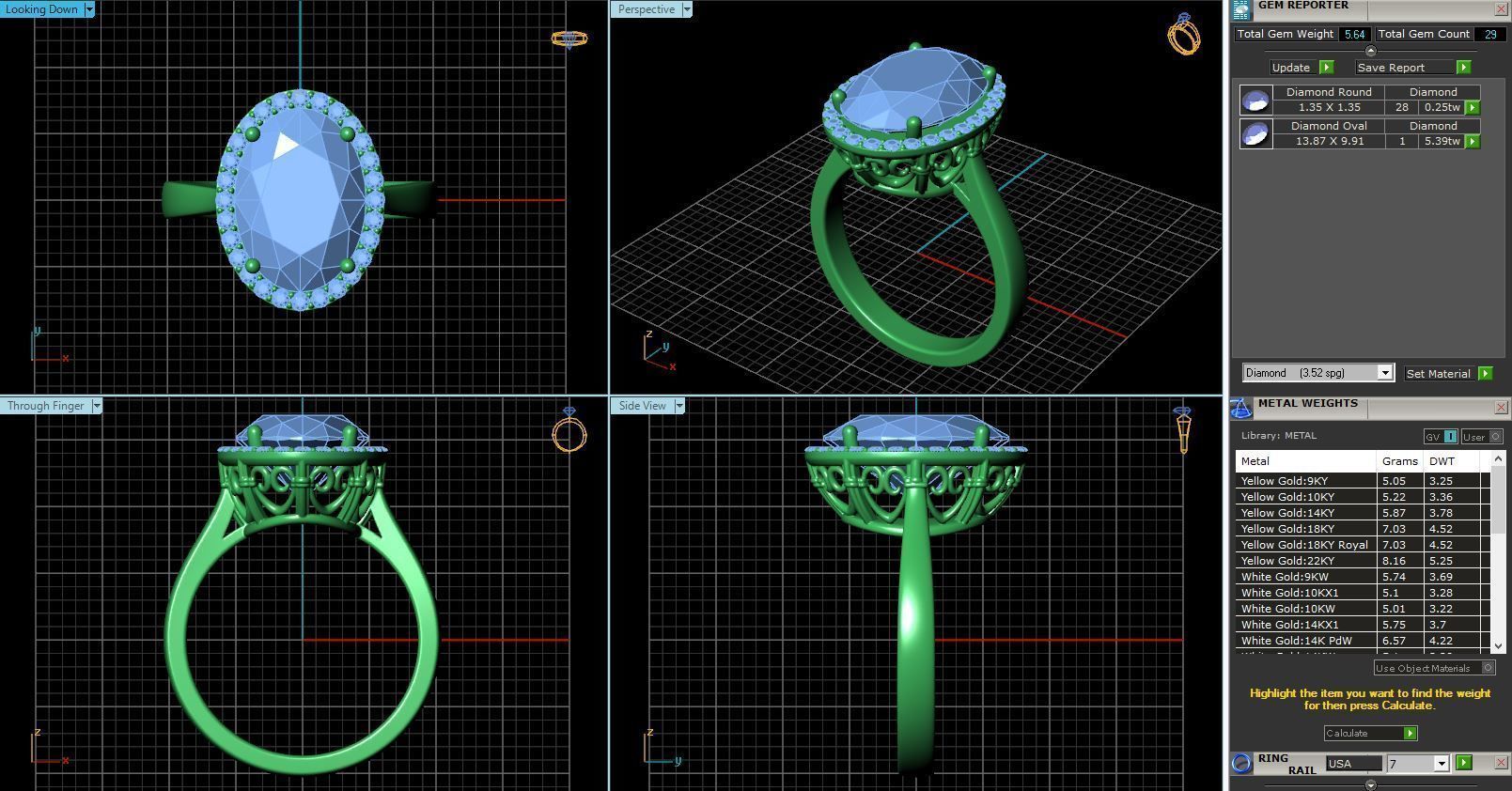Close the Ring Rail panel

(x=1501, y=763)
